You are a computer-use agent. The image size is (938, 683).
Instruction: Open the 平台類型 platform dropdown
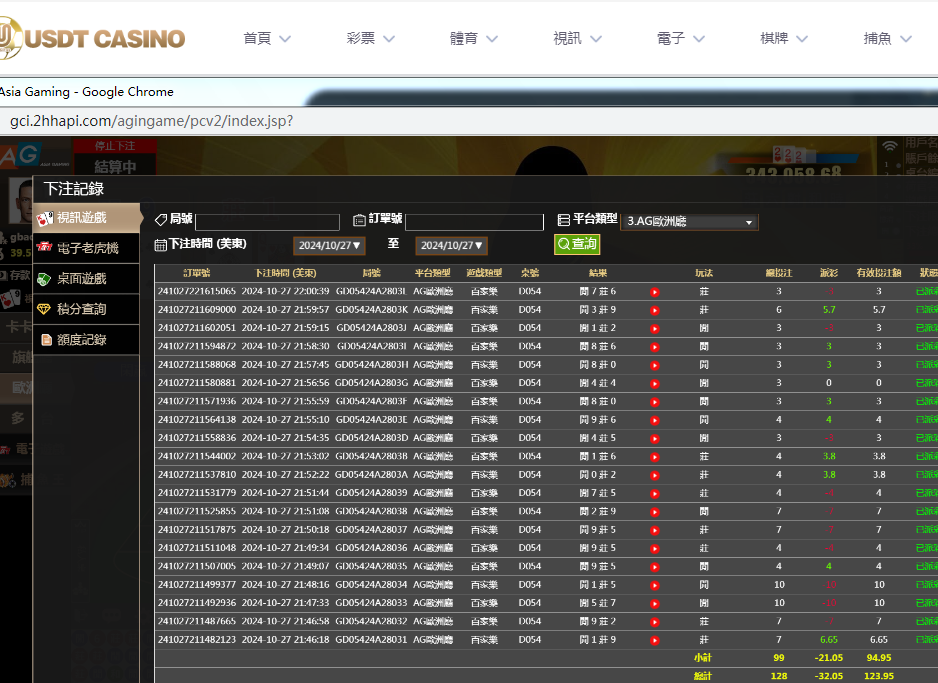689,222
